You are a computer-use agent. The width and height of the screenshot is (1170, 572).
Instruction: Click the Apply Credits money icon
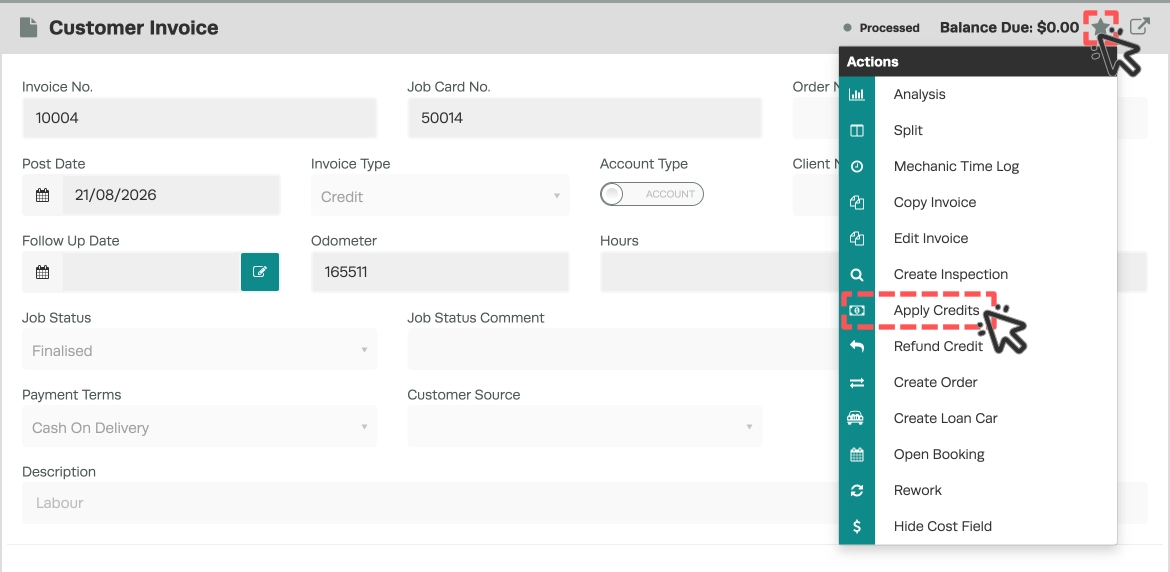pyautogui.click(x=857, y=310)
